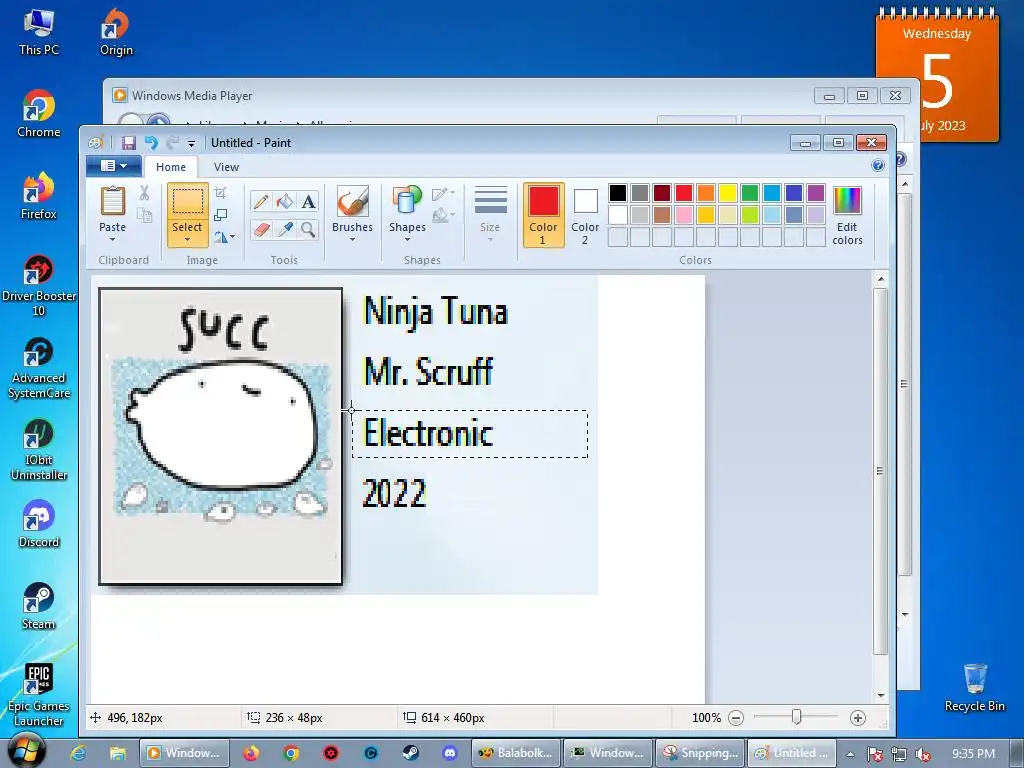Save the image using the floppy icon
This screenshot has height=768, width=1024.
(x=129, y=143)
